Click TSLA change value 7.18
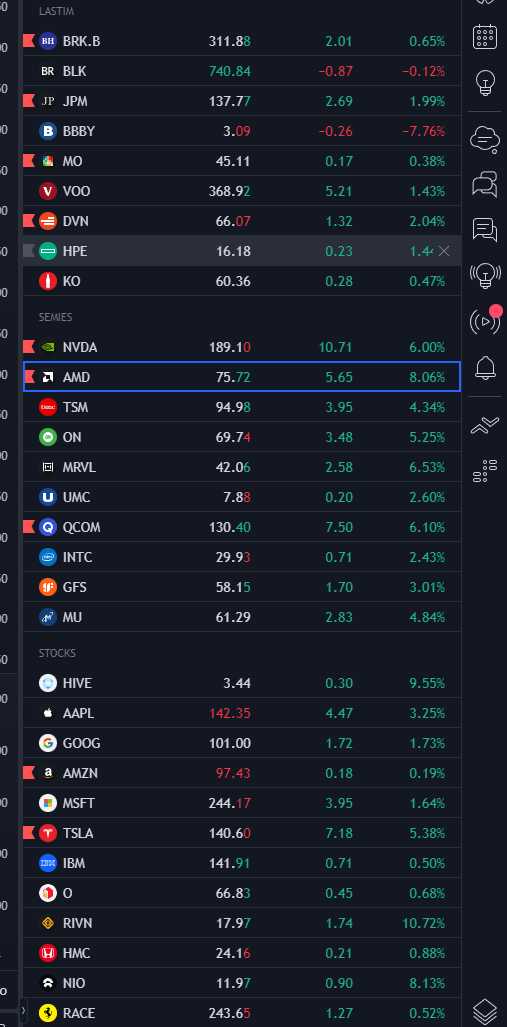The width and height of the screenshot is (507, 1027). pos(339,833)
